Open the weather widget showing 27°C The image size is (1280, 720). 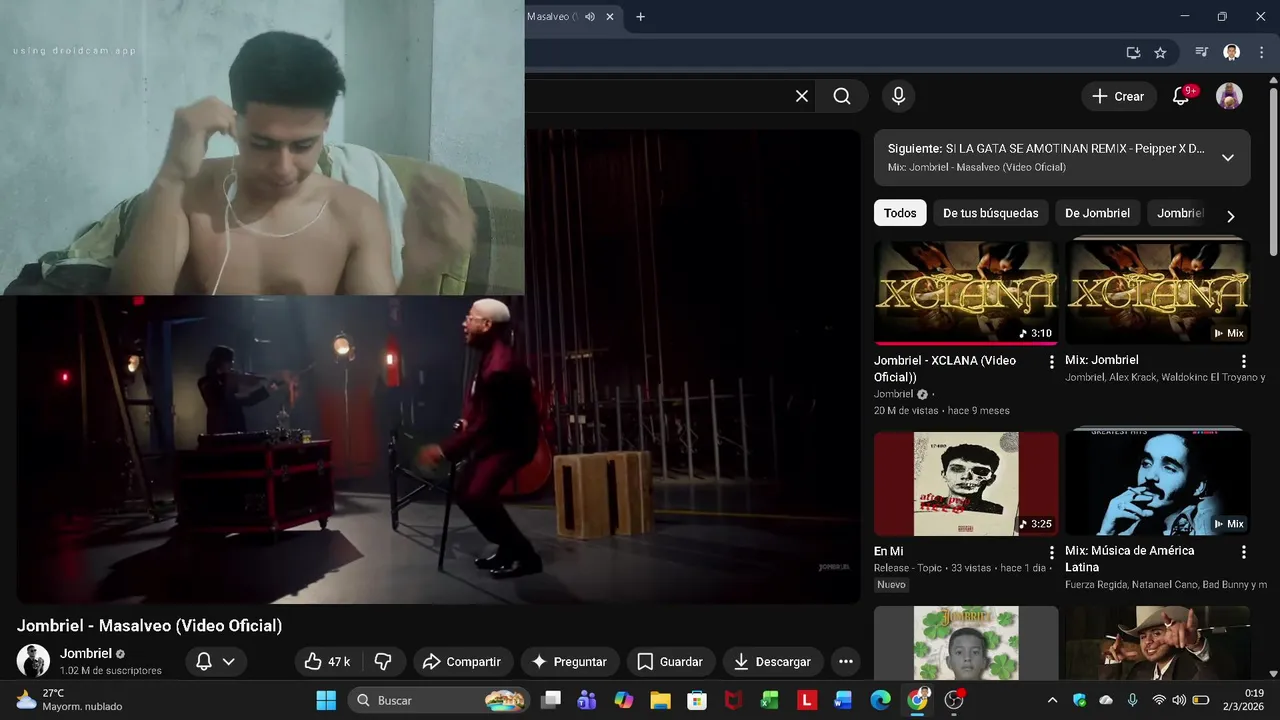[x=70, y=700]
